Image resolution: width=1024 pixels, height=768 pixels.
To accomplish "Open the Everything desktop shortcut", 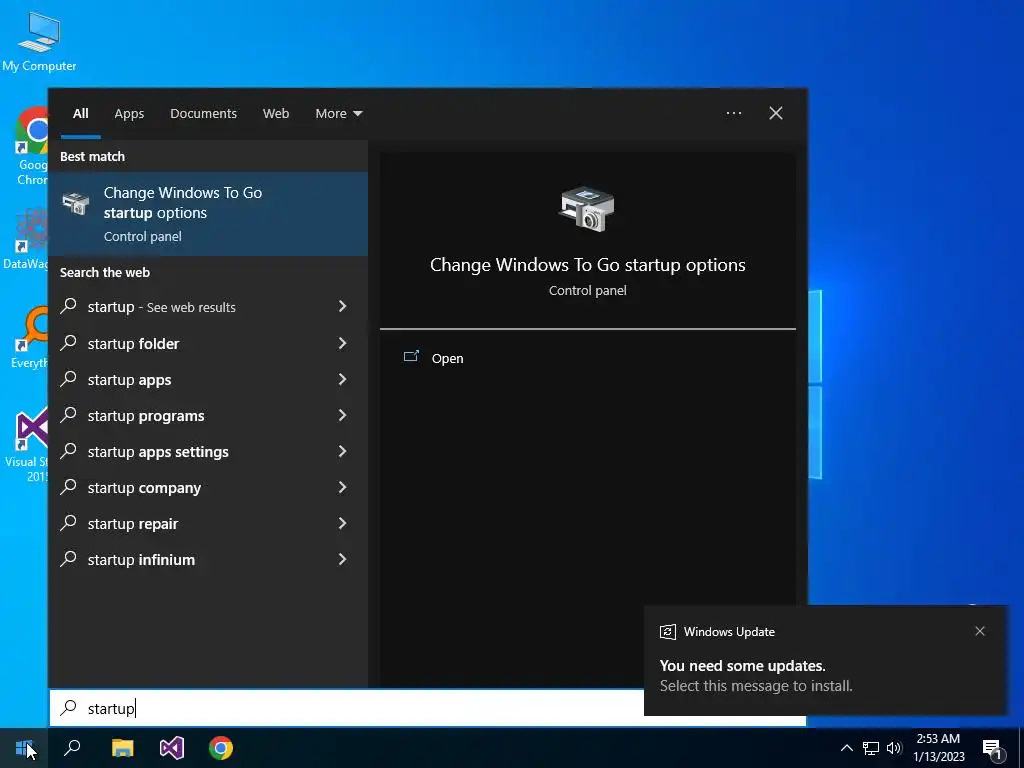I will 29,338.
